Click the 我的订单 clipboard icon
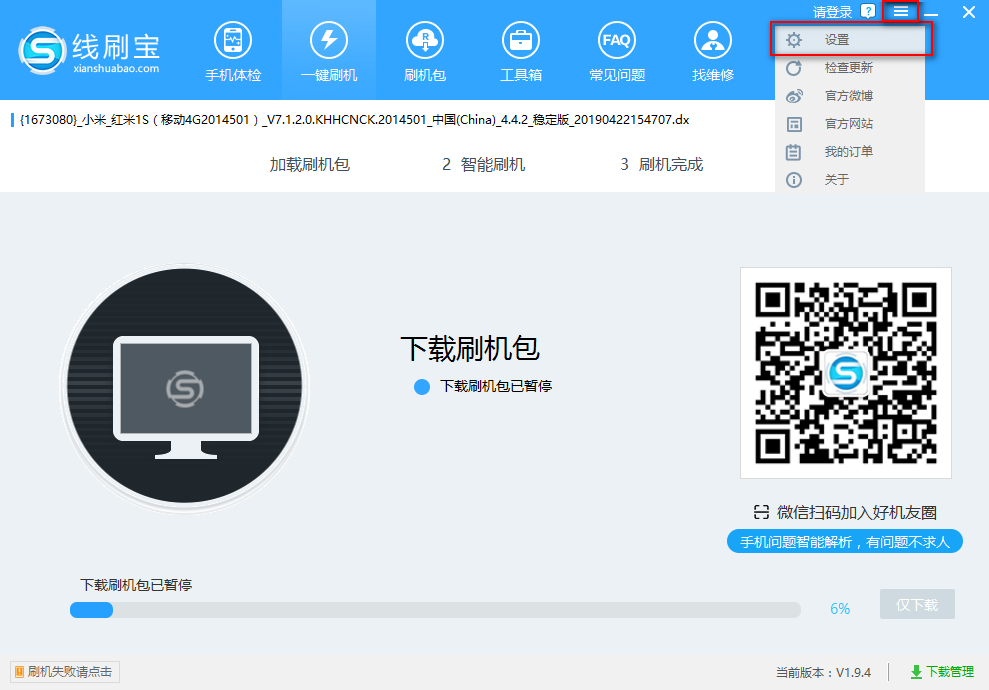Image resolution: width=989 pixels, height=690 pixels. pos(793,152)
